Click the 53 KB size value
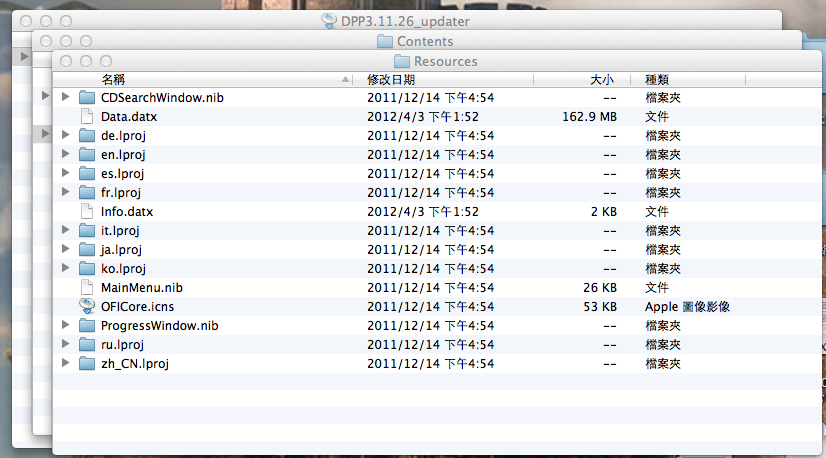The width and height of the screenshot is (826, 458). click(600, 306)
